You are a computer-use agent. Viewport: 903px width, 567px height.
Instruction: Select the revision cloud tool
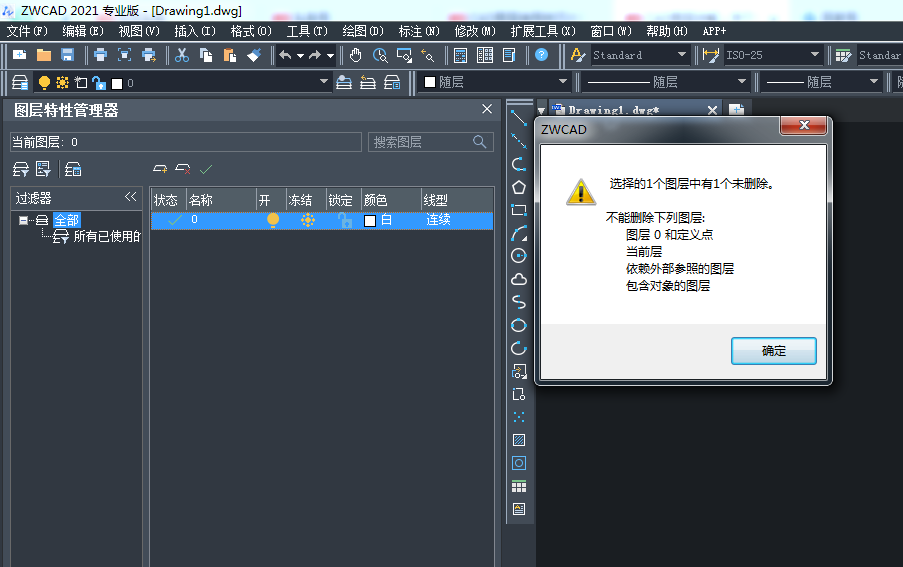coord(519,279)
